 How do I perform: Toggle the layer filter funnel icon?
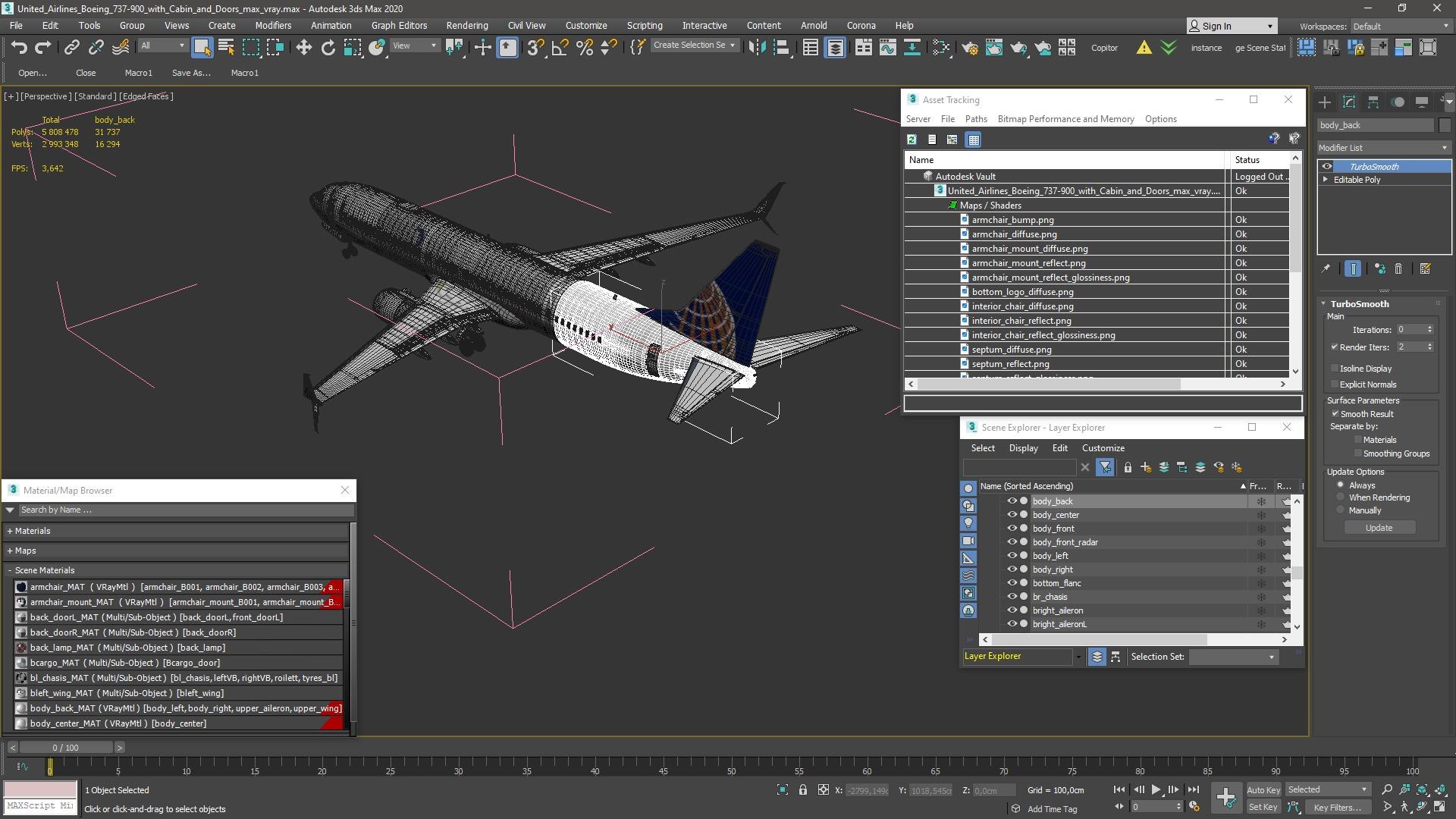(1105, 467)
